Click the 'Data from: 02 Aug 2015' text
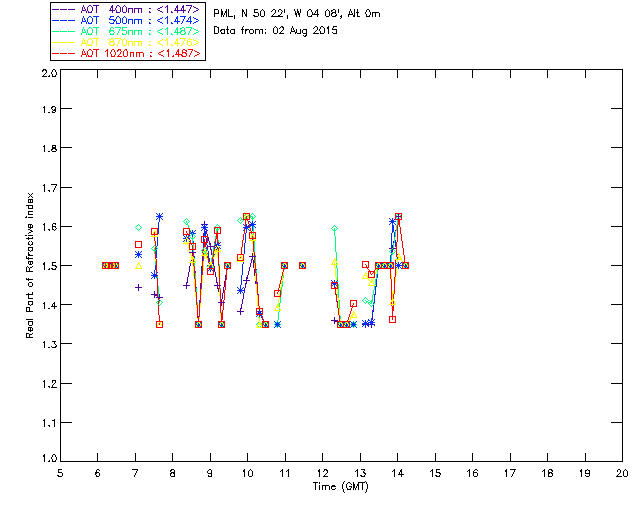640x512 pixels. click(276, 31)
